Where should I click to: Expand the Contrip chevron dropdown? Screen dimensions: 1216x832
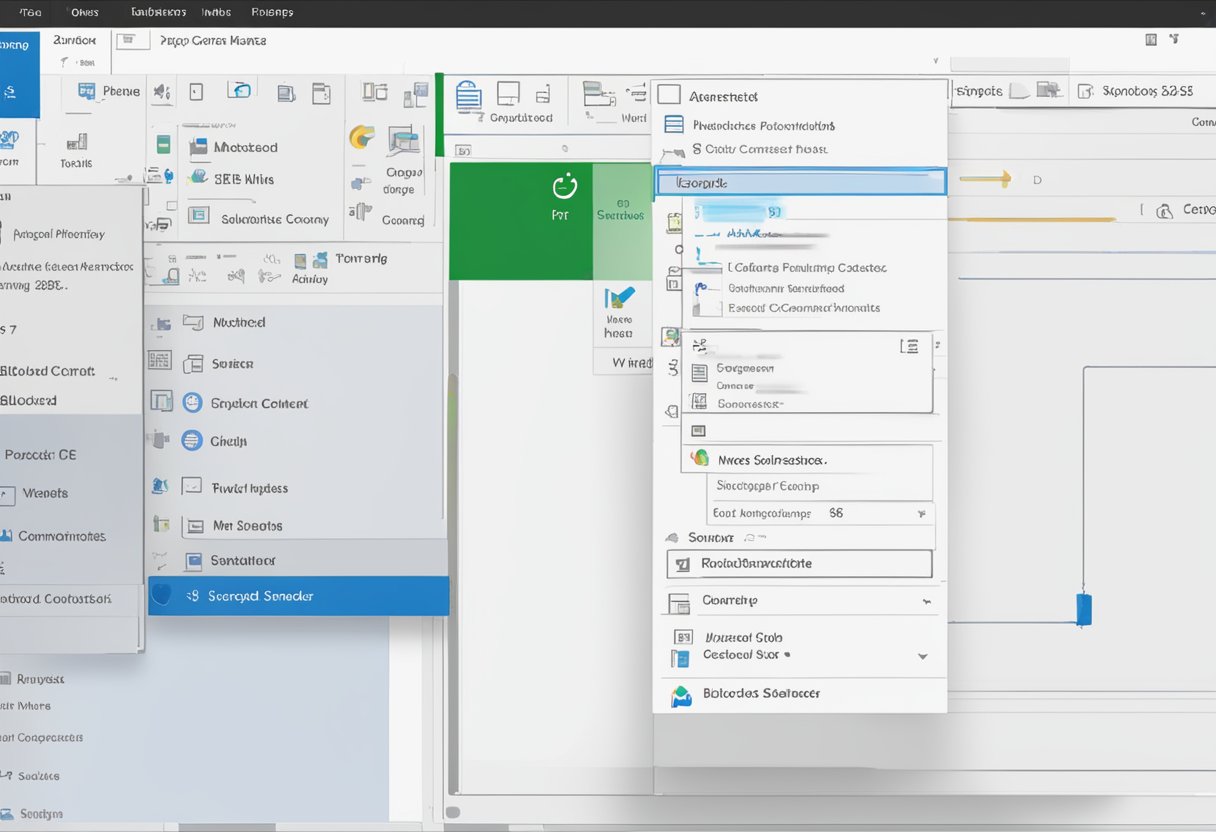pos(926,601)
